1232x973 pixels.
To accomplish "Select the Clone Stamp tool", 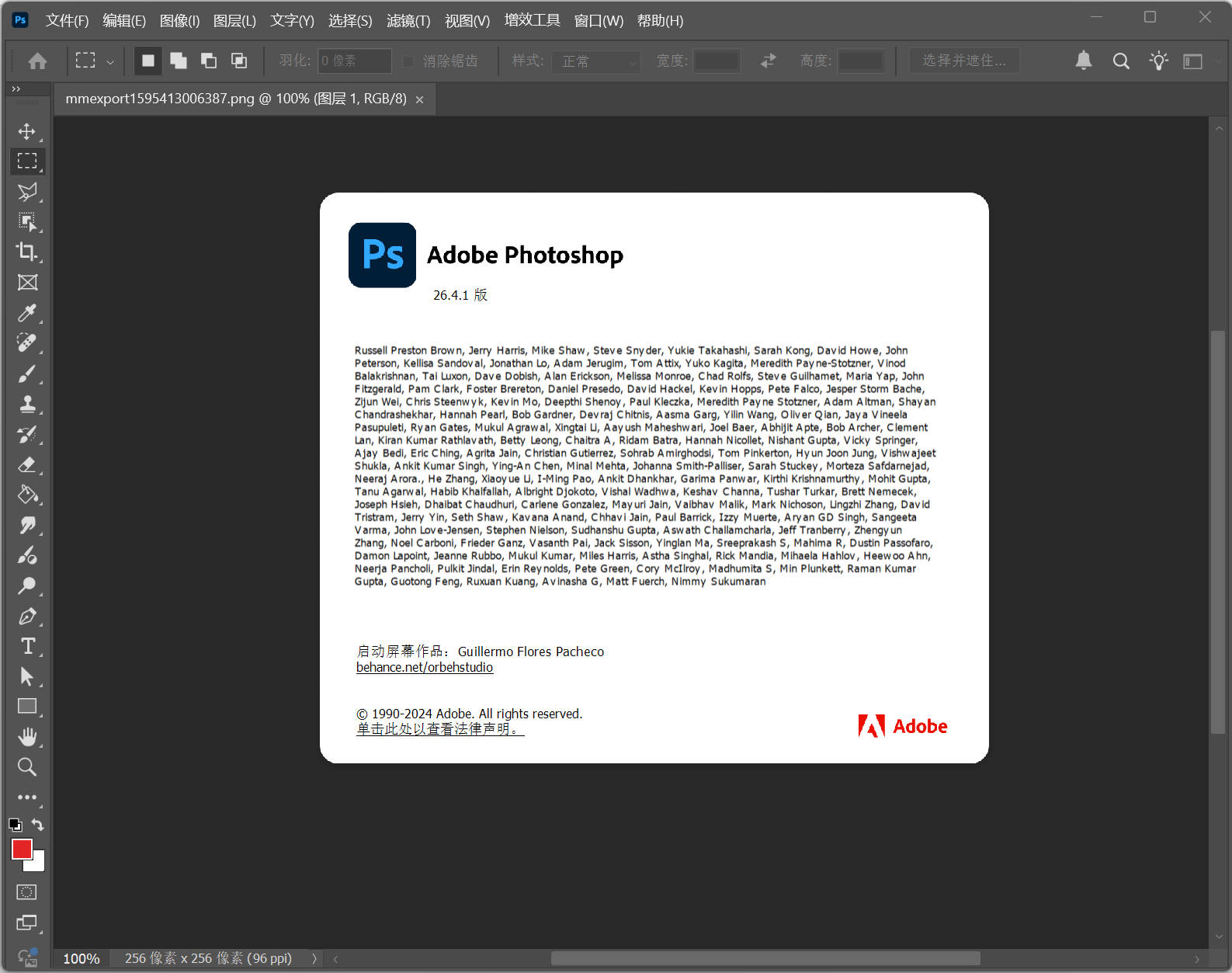I will [27, 404].
